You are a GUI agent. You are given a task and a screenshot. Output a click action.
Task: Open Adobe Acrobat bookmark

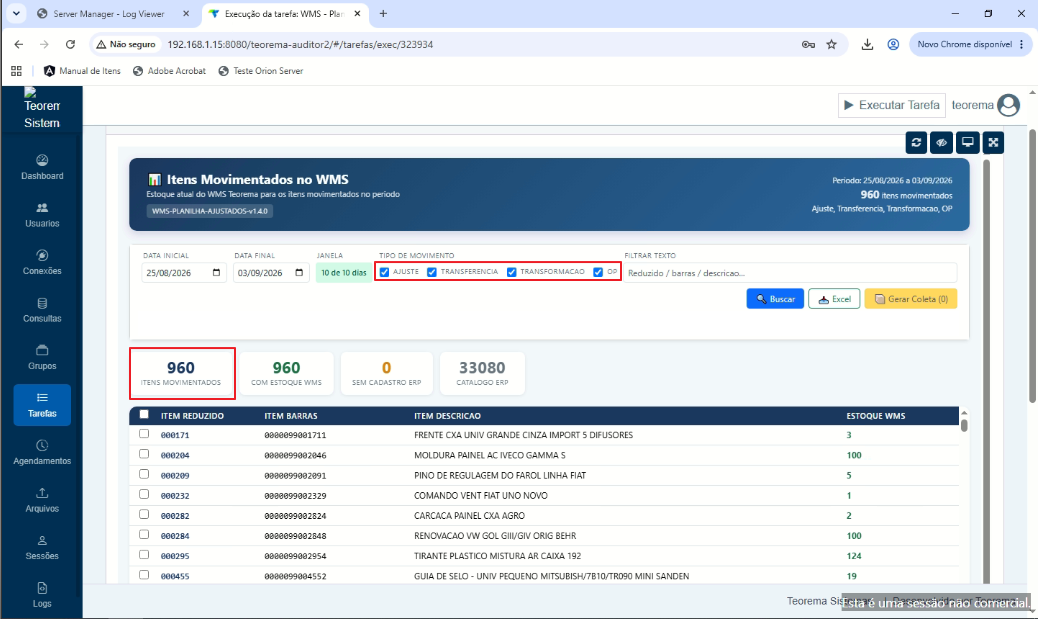pyautogui.click(x=169, y=71)
